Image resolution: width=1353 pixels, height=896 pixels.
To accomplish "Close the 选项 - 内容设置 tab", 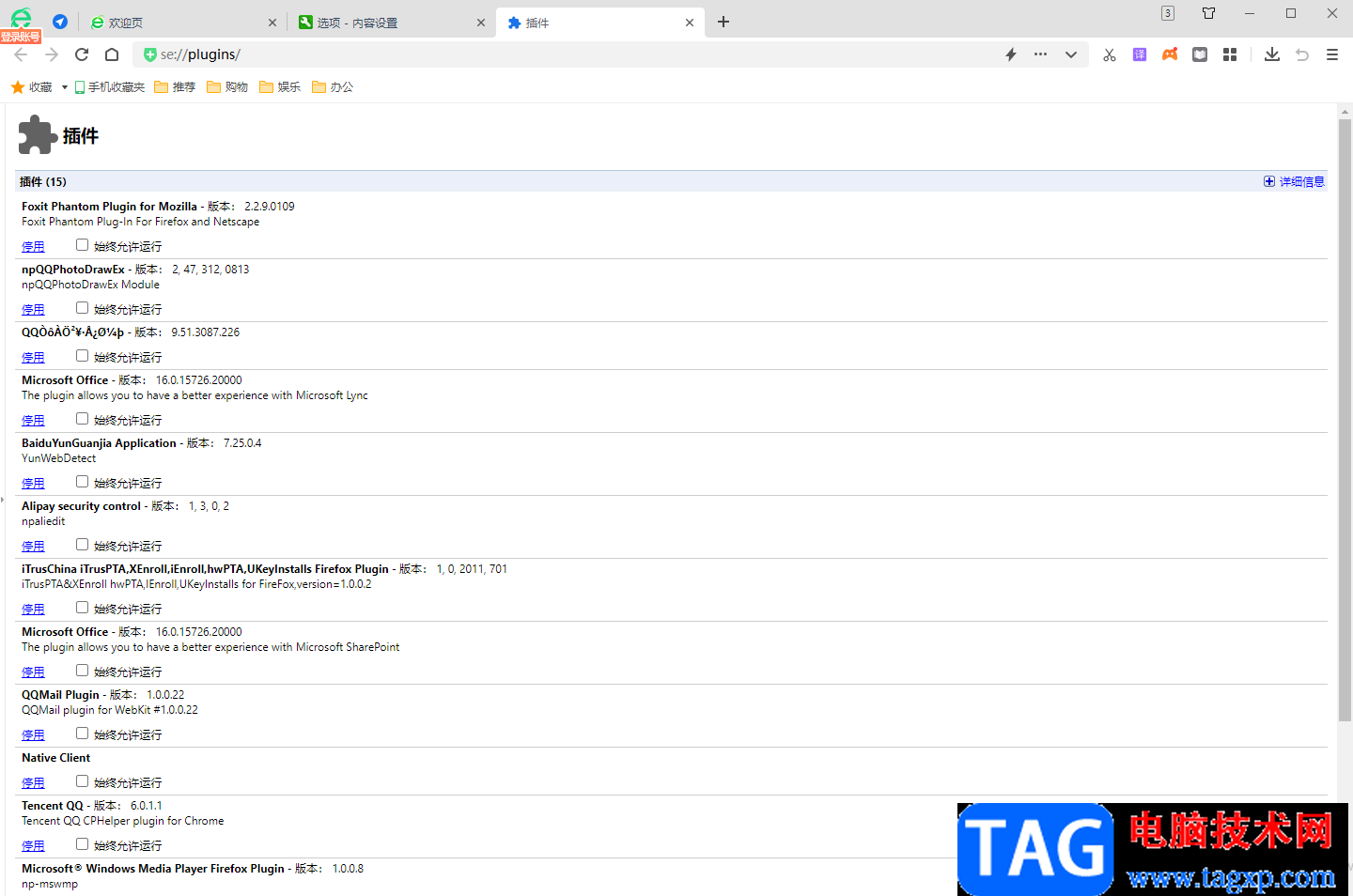I will tap(481, 23).
